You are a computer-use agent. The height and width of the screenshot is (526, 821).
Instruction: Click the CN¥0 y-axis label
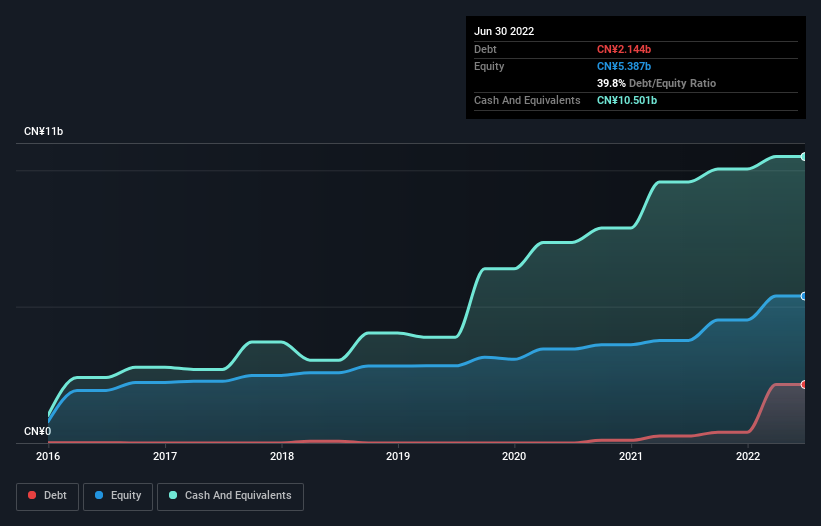pos(38,431)
